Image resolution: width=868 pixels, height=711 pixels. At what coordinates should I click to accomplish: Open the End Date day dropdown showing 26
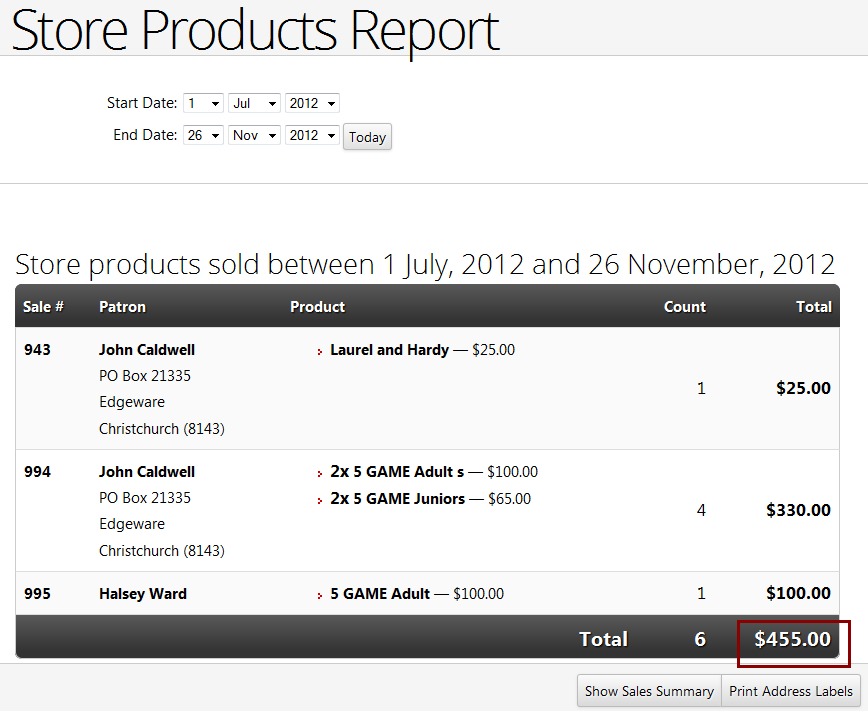pyautogui.click(x=203, y=135)
